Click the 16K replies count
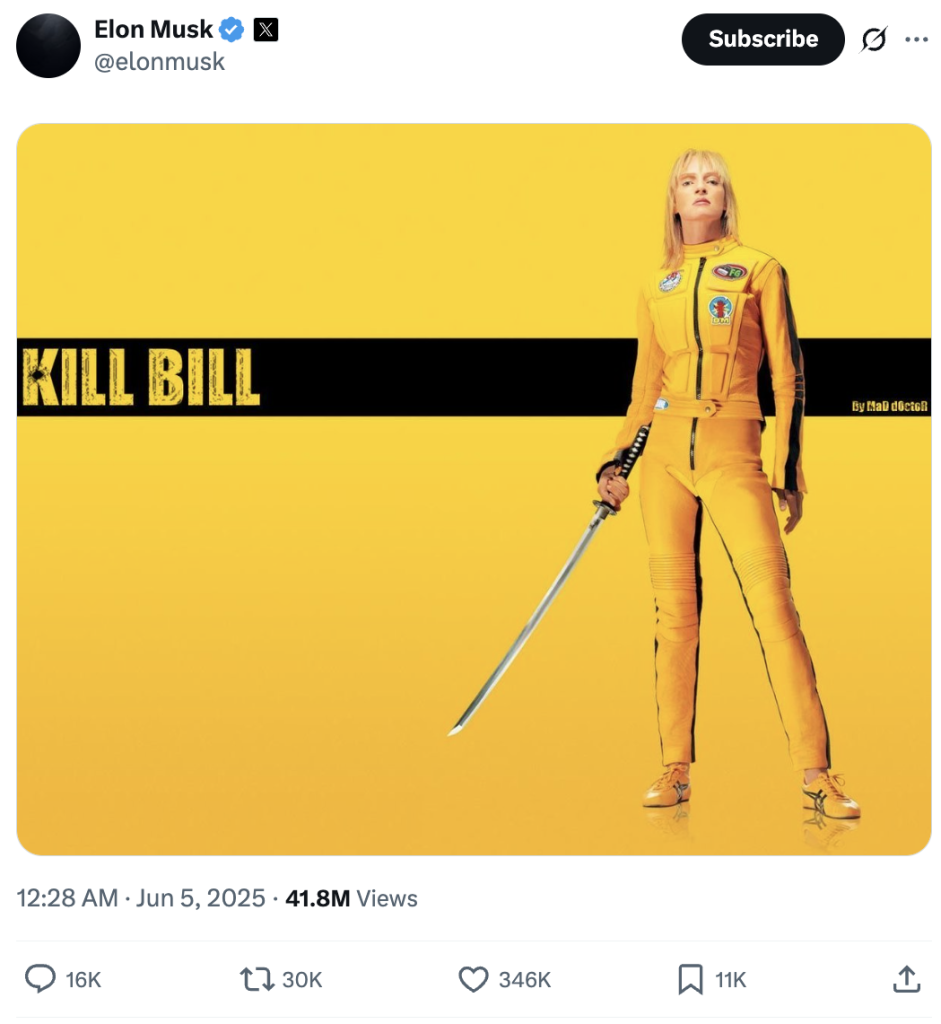 (x=83, y=980)
